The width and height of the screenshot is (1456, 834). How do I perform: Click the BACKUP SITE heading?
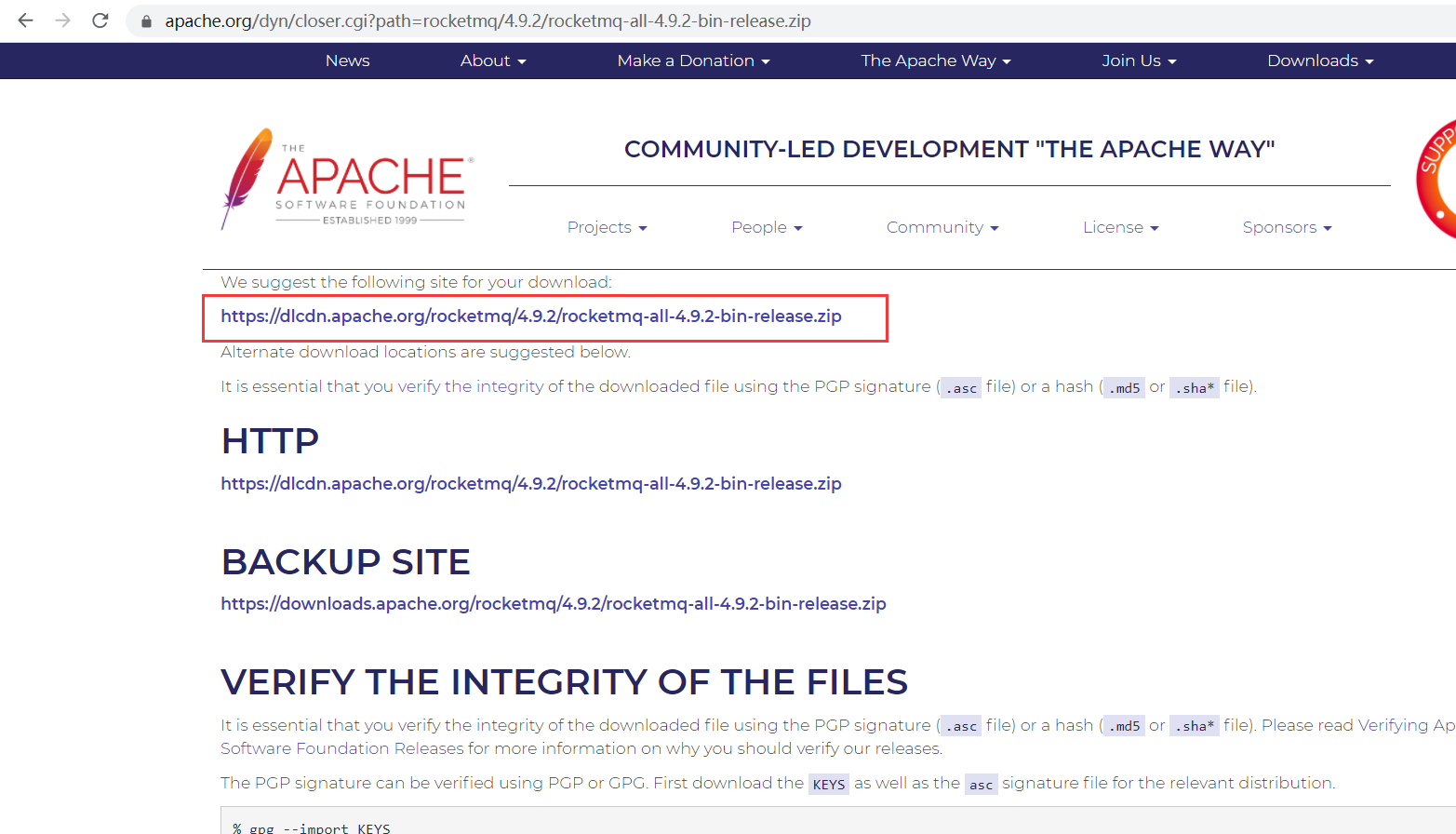pos(346,562)
